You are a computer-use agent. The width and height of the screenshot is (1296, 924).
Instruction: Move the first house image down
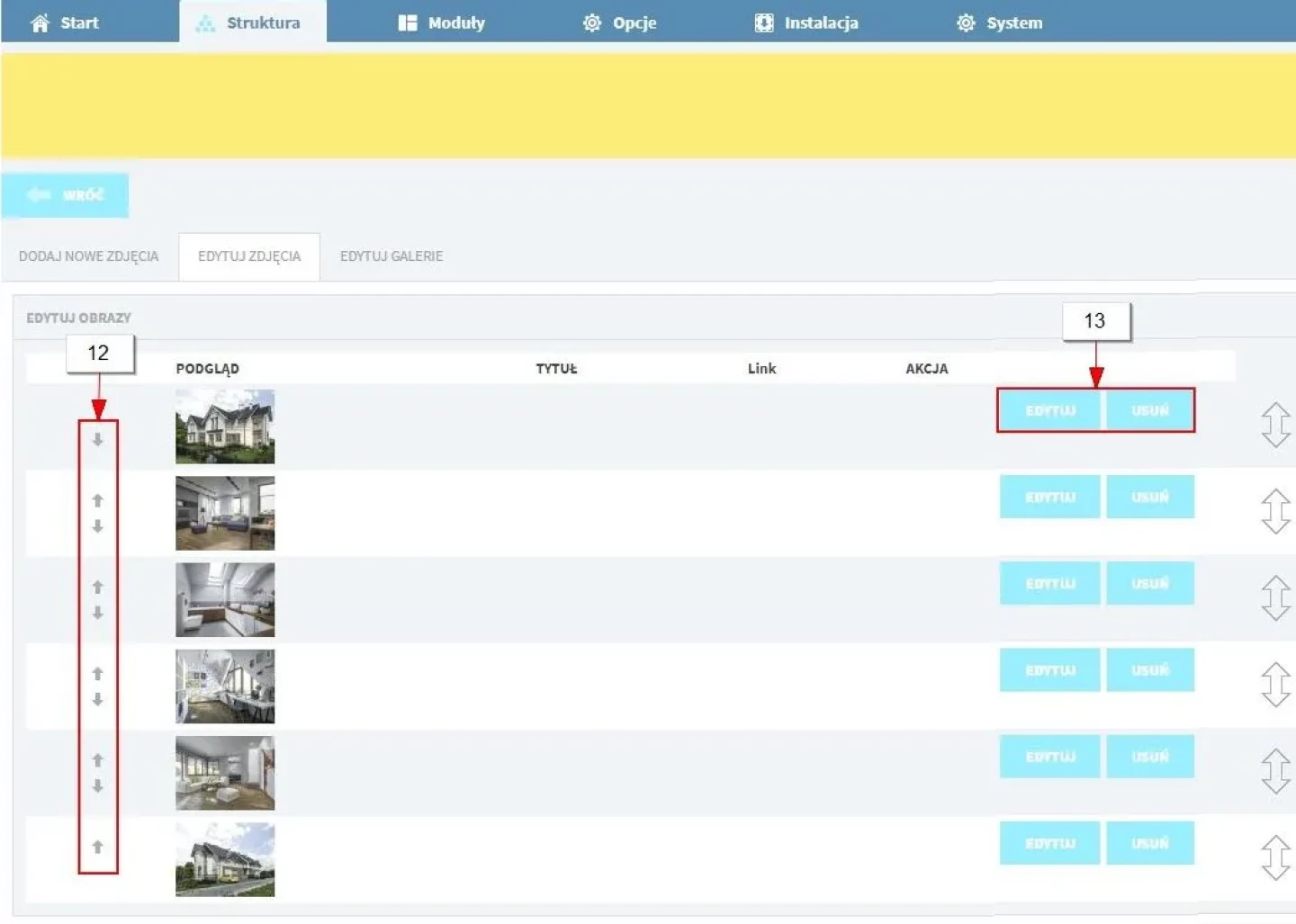[97, 440]
